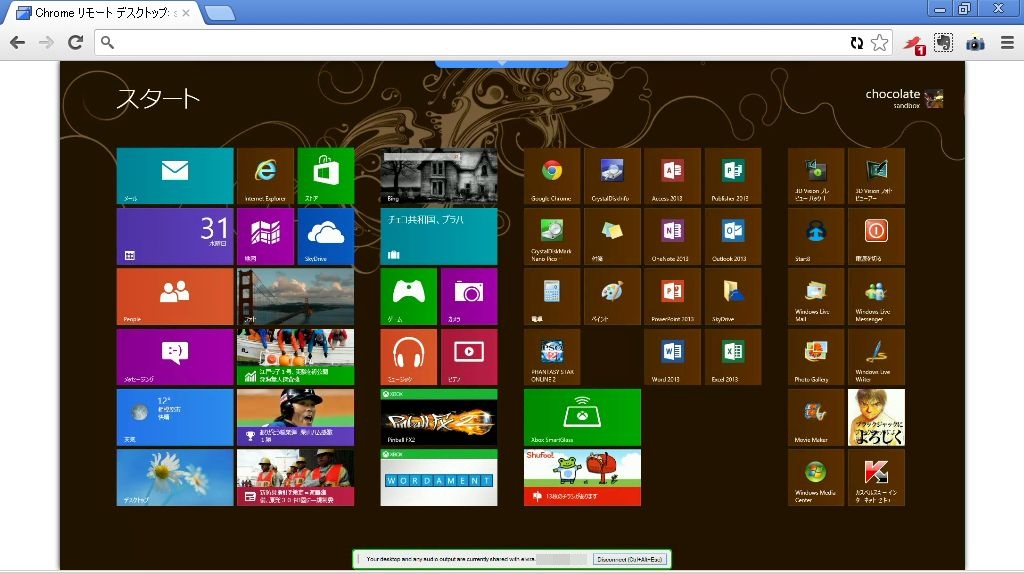Viewport: 1024px width, 574px height.
Task: Open the SkyDrive cloud tile
Action: tap(326, 236)
